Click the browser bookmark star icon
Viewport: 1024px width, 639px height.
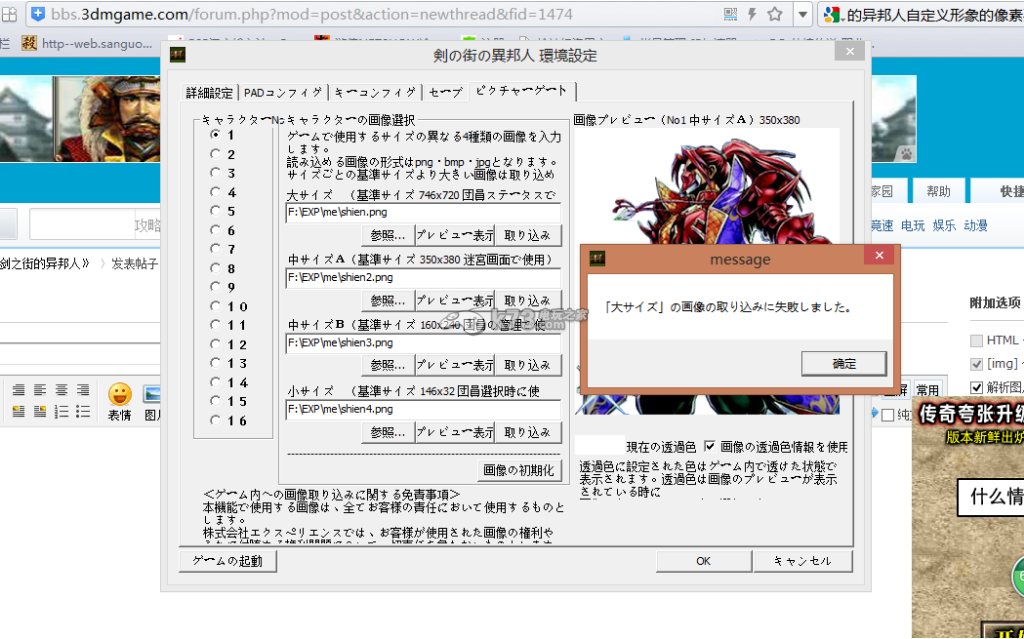[x=775, y=15]
